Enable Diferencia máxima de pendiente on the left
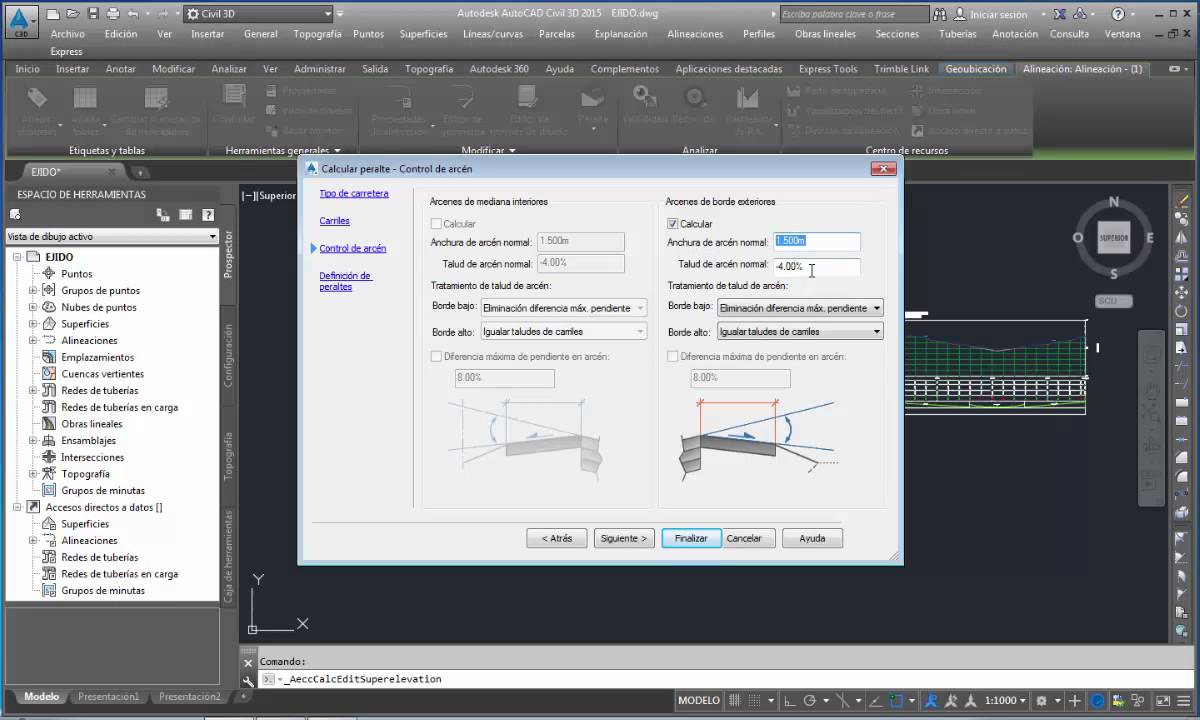The width and height of the screenshot is (1200, 720). pos(436,356)
